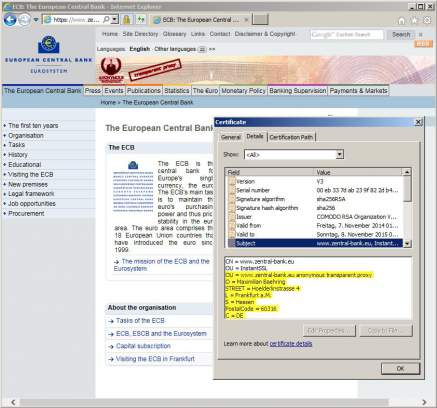Open the Job opportunities sidebar link
This screenshot has height=408, width=437.
point(32,204)
